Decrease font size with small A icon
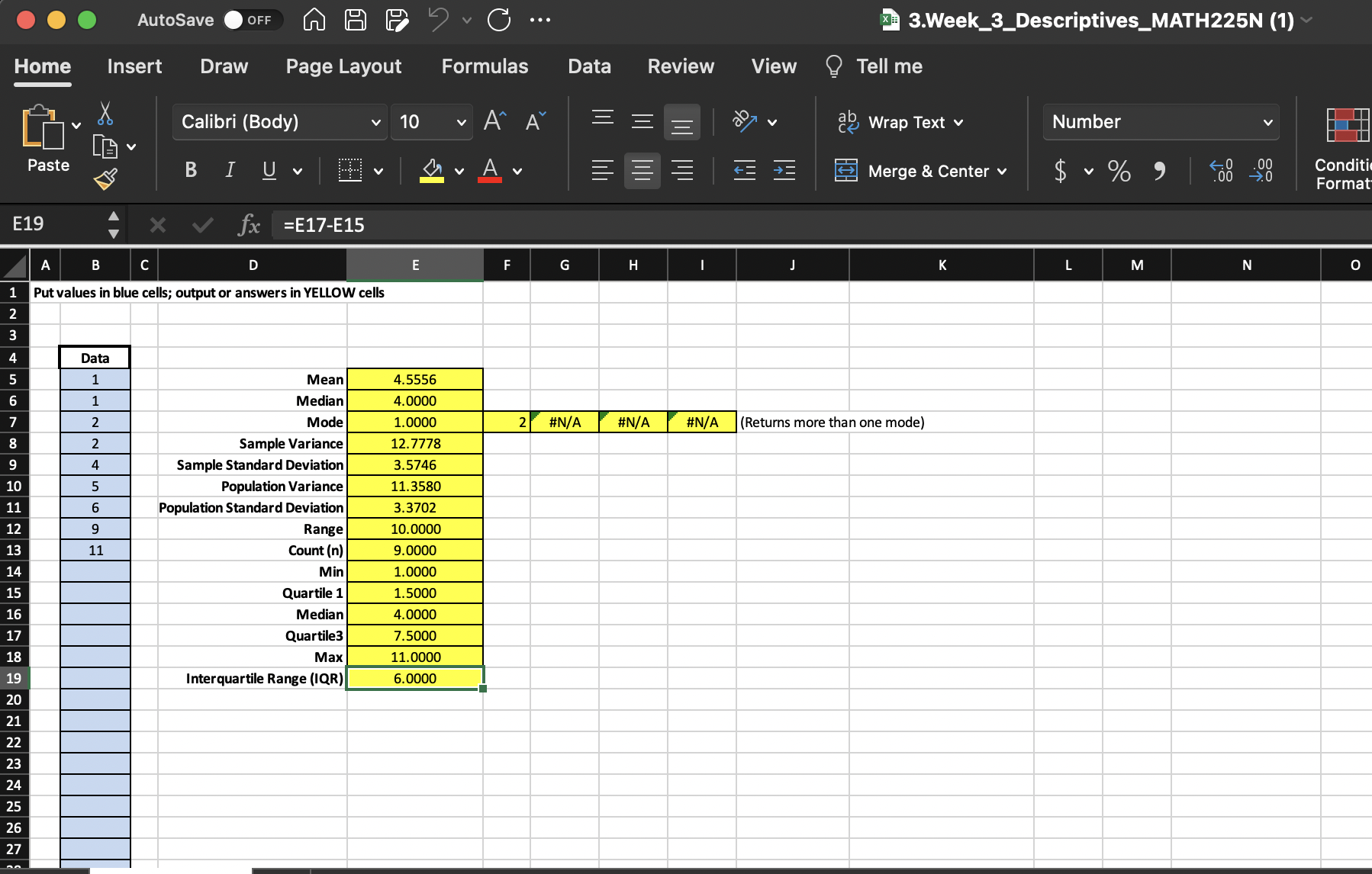1372x874 pixels. 536,121
